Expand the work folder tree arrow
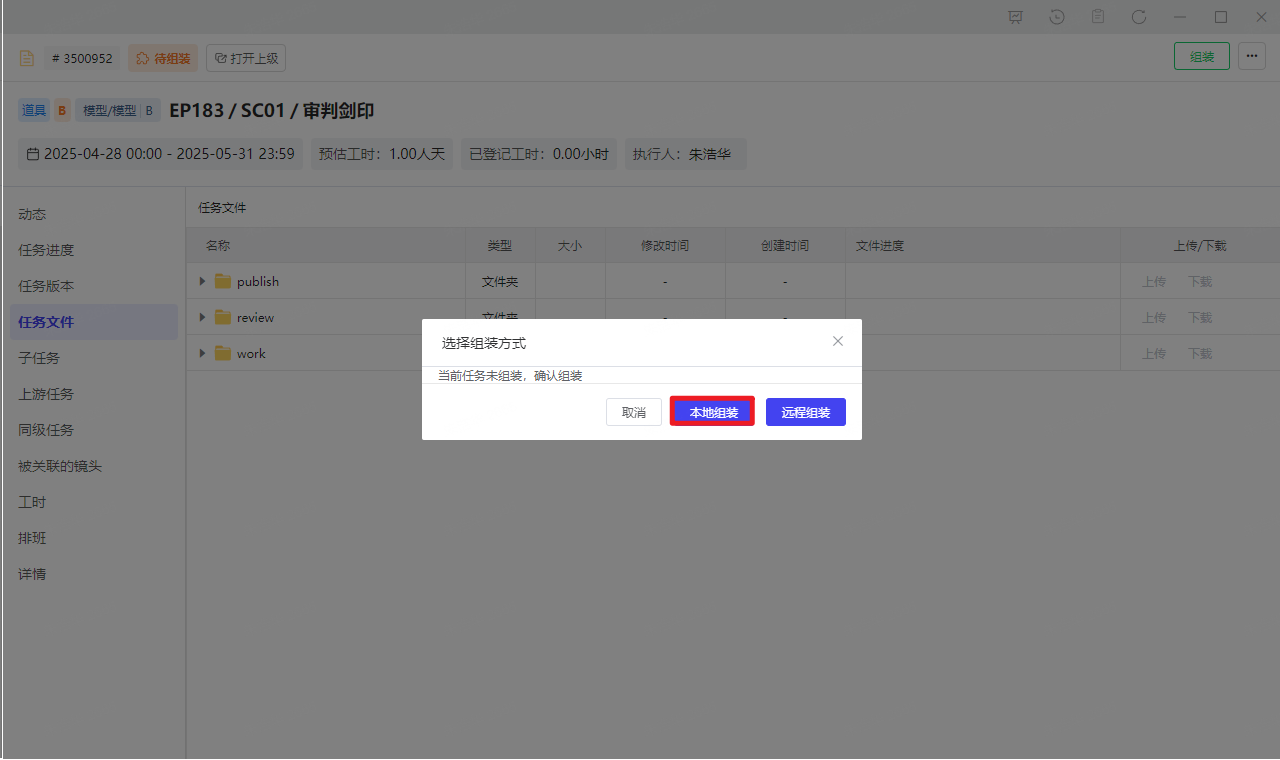This screenshot has width=1280, height=760. click(203, 354)
